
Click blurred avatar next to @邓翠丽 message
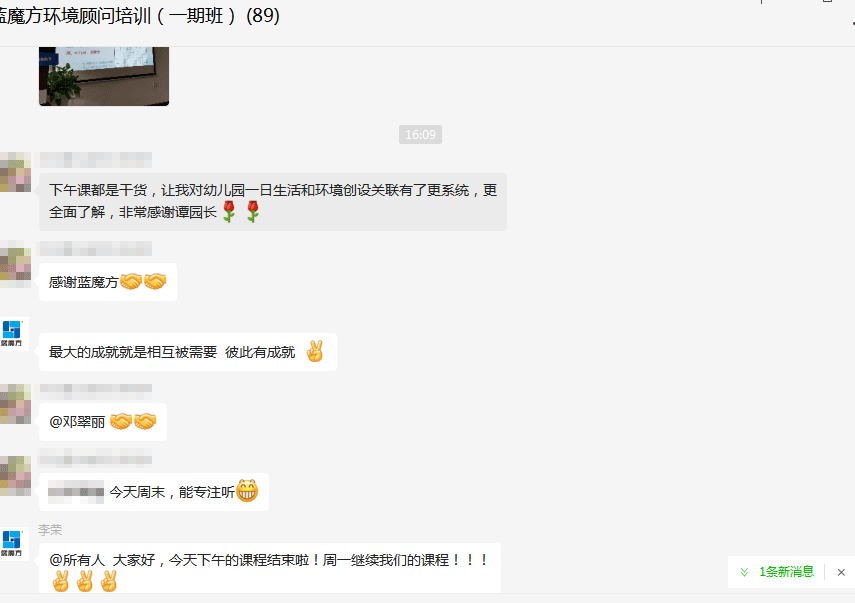click(x=15, y=403)
